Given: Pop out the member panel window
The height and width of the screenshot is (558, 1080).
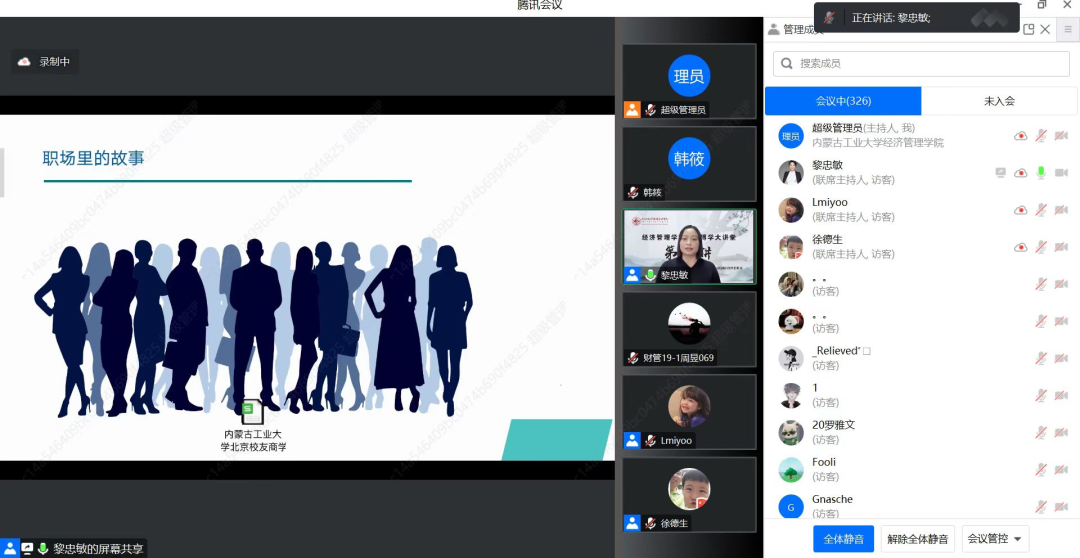Looking at the screenshot, I should (1029, 30).
